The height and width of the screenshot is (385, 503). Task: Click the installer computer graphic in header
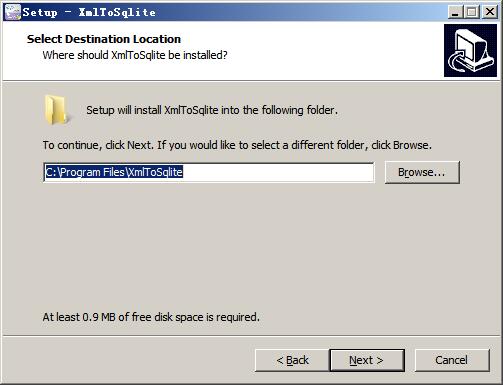tap(470, 51)
